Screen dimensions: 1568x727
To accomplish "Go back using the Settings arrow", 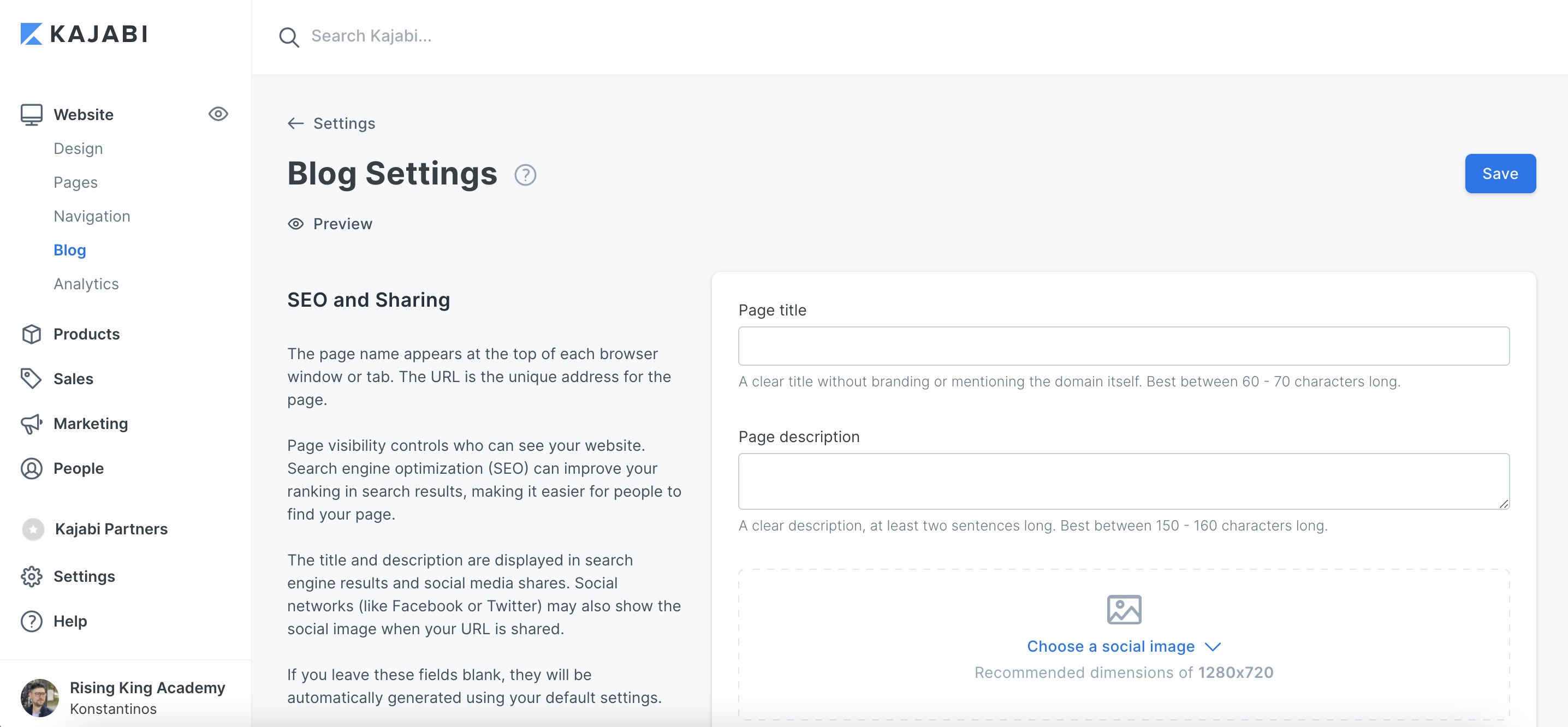I will [x=296, y=123].
